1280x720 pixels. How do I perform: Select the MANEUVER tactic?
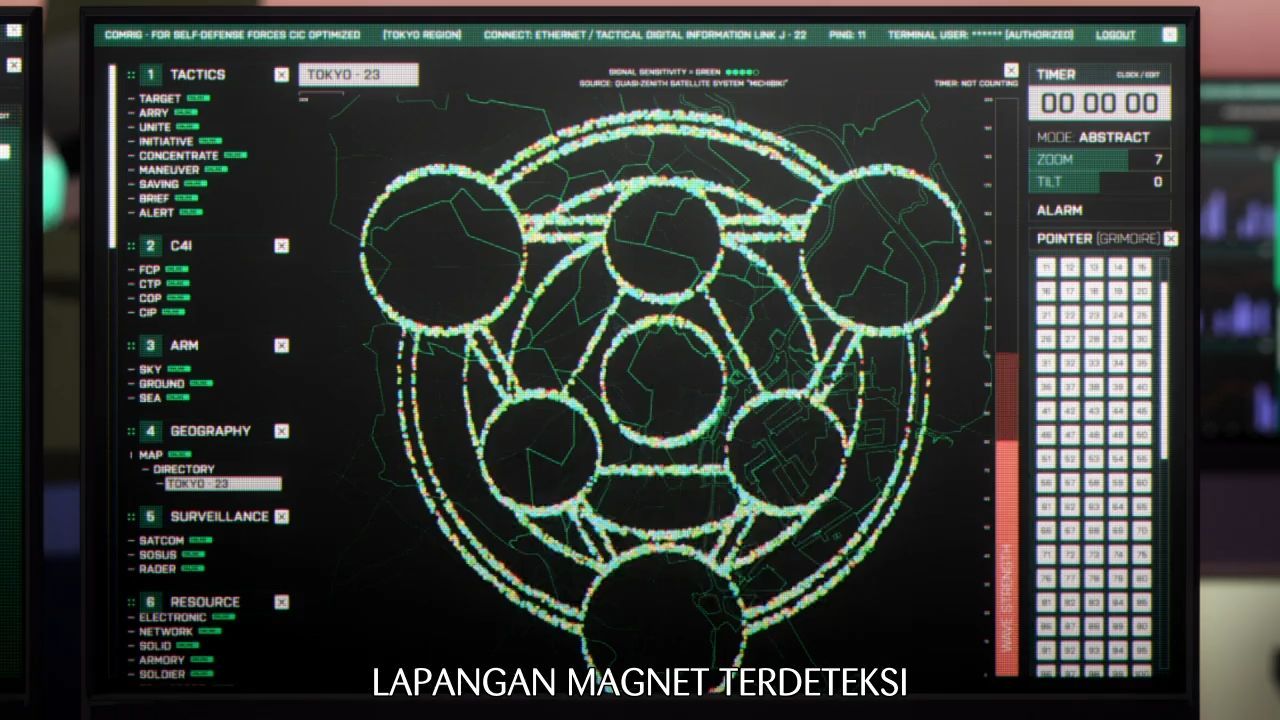(169, 170)
